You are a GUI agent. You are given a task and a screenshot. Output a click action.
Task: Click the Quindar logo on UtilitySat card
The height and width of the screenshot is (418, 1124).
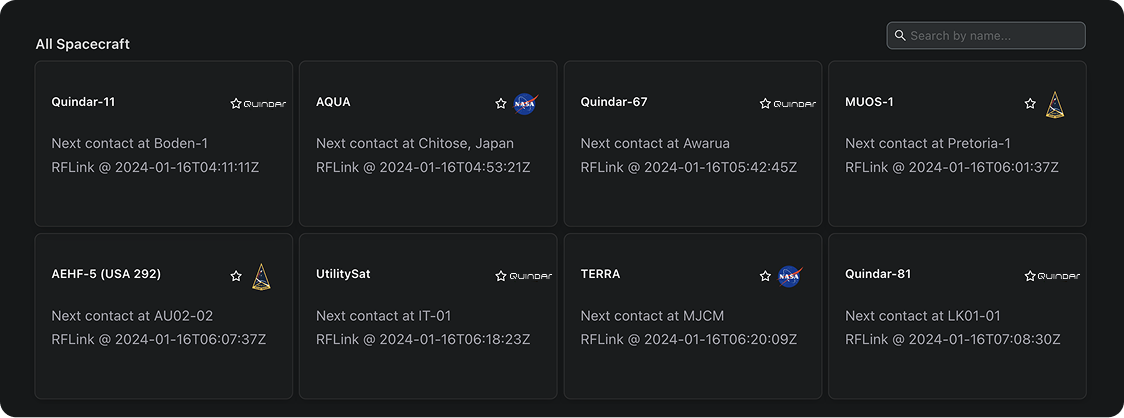pyautogui.click(x=529, y=276)
